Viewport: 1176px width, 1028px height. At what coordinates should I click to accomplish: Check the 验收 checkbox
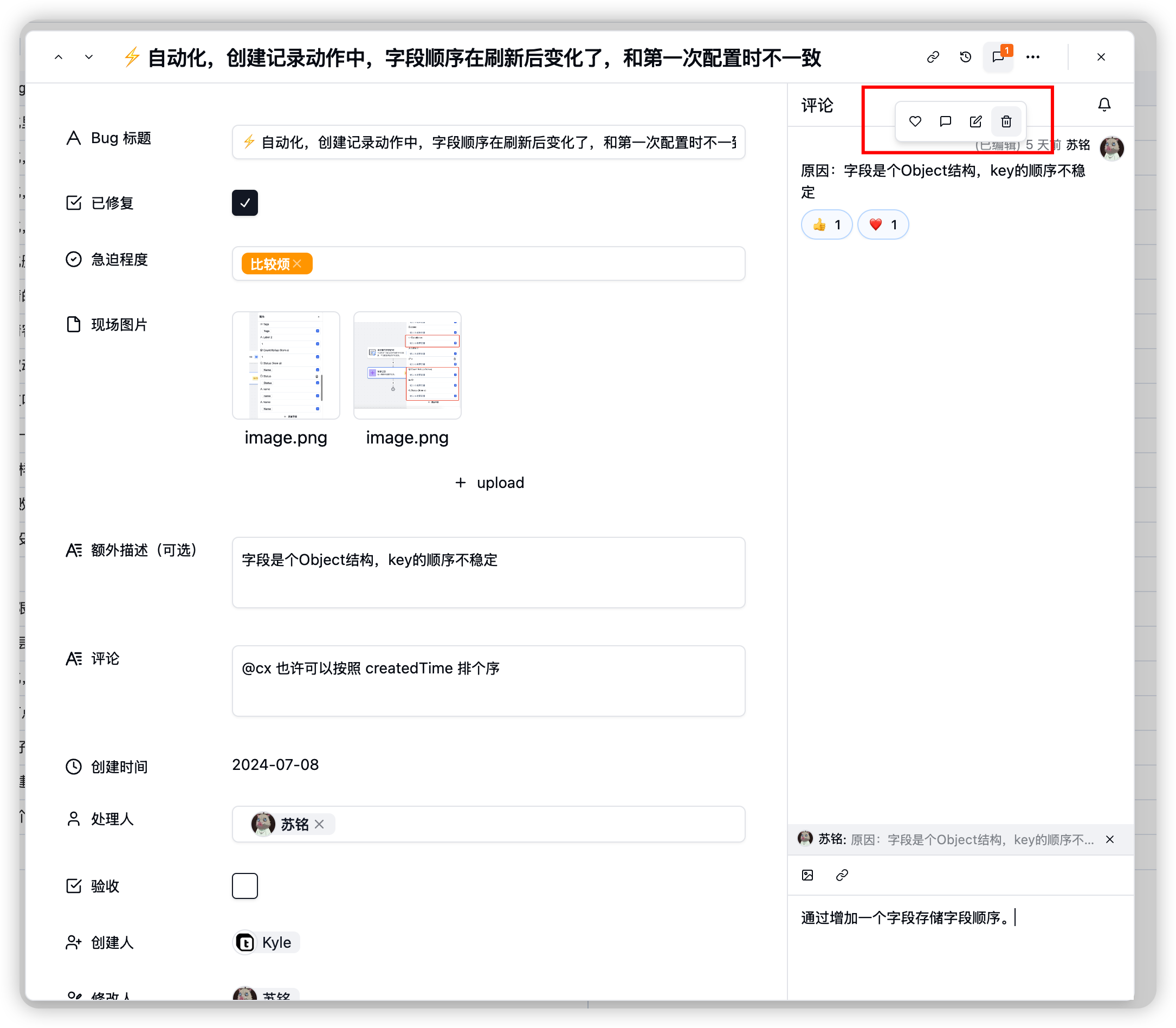pos(245,886)
